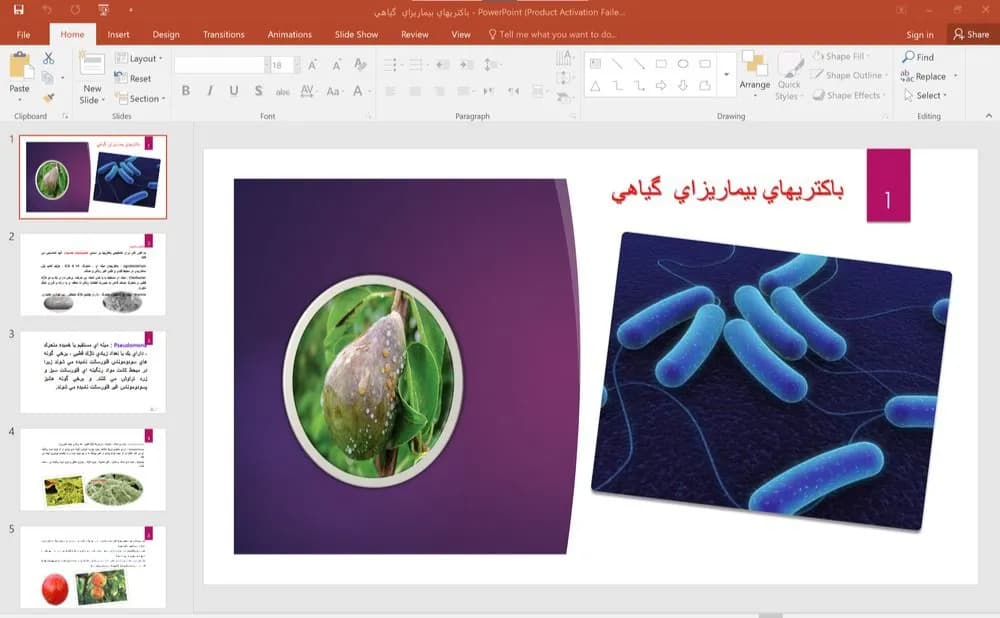Open the File menu

[x=23, y=34]
